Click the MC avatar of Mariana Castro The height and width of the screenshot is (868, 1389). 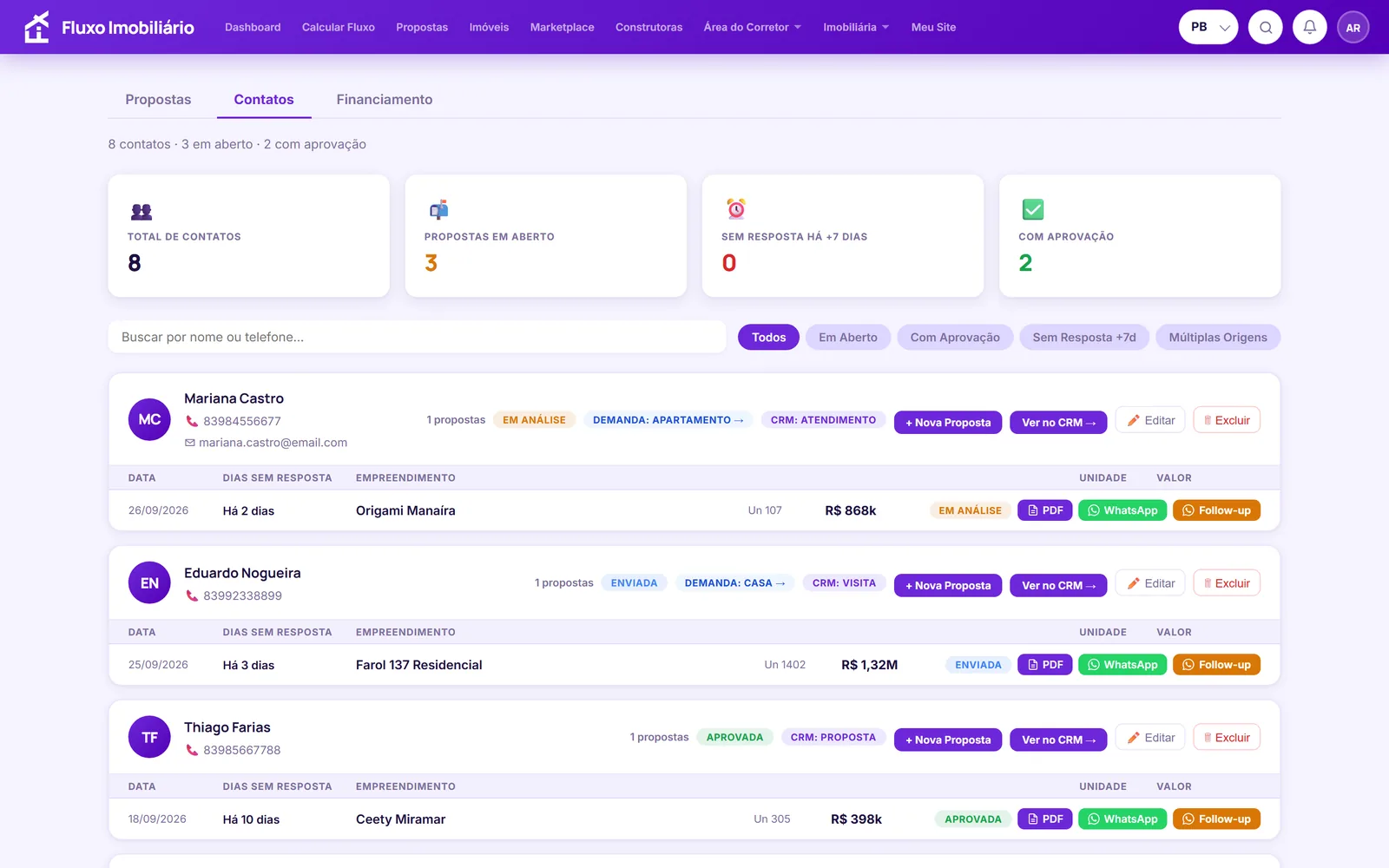tap(149, 419)
